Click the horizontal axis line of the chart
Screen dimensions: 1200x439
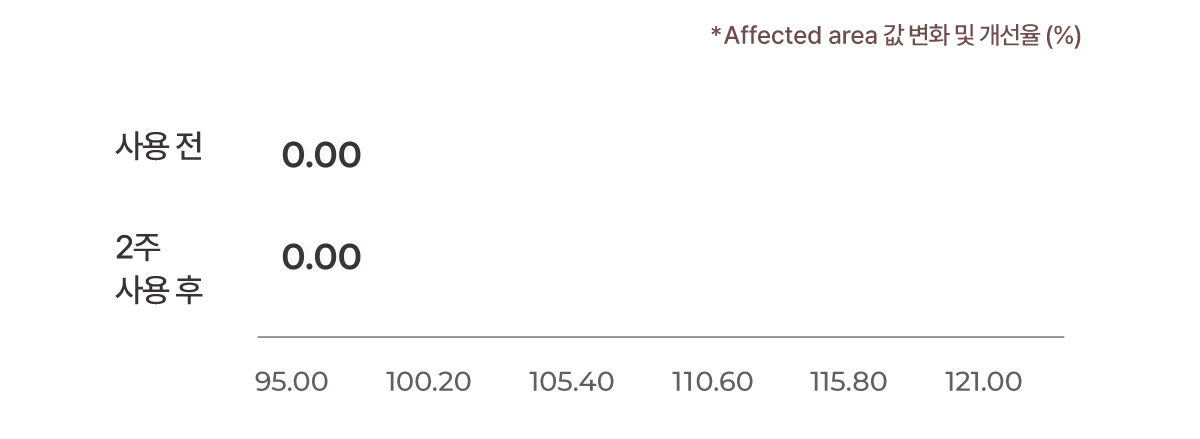coord(660,338)
